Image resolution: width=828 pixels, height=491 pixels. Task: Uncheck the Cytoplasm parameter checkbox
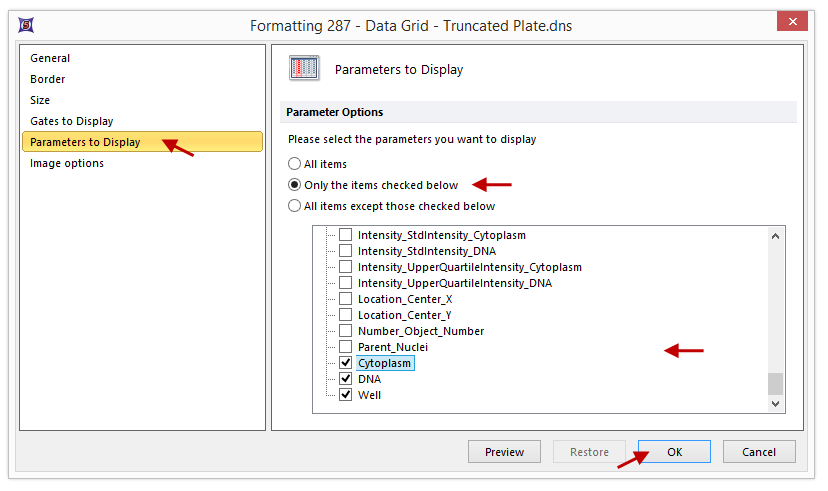(x=345, y=363)
